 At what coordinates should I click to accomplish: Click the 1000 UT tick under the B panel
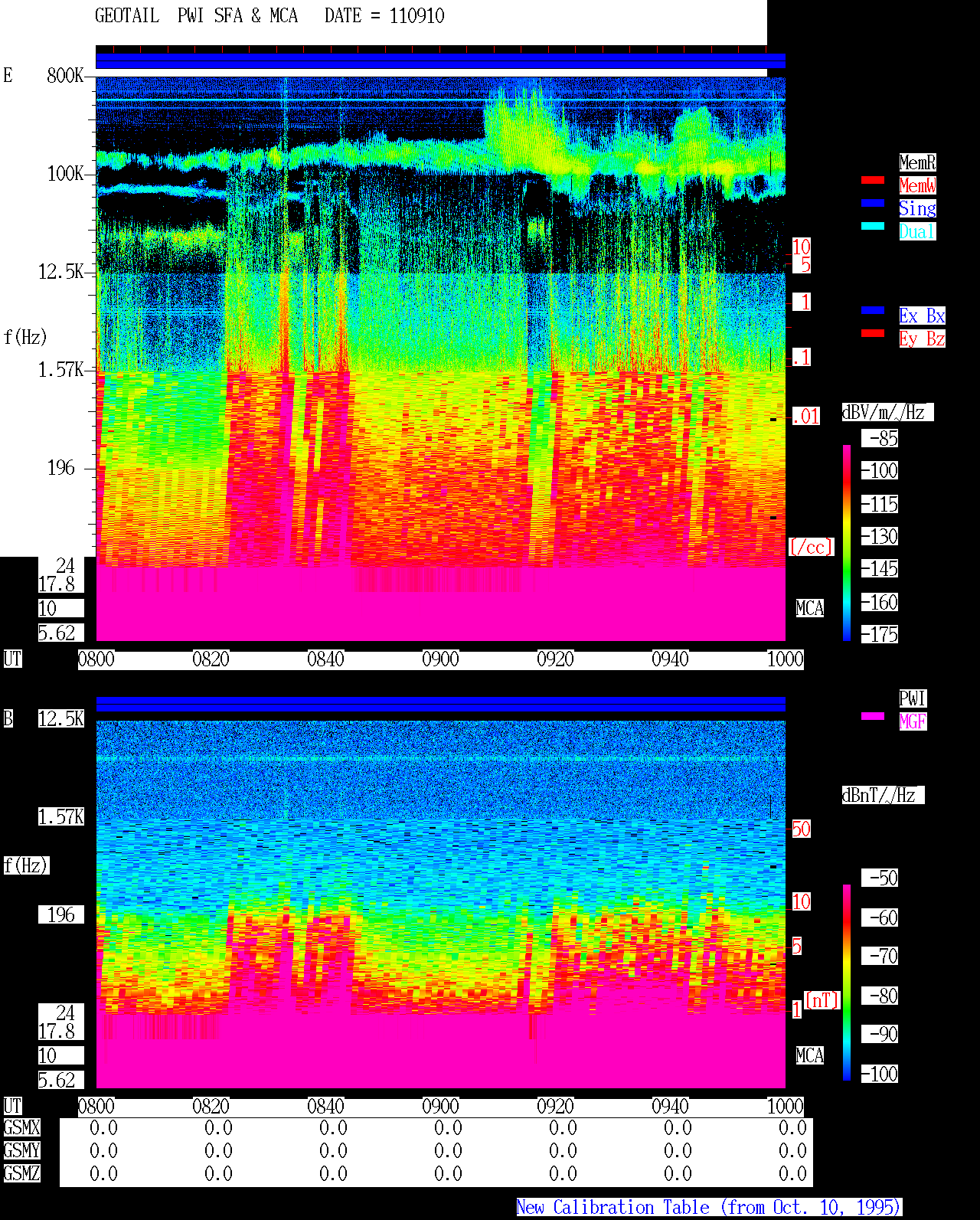[786, 1107]
